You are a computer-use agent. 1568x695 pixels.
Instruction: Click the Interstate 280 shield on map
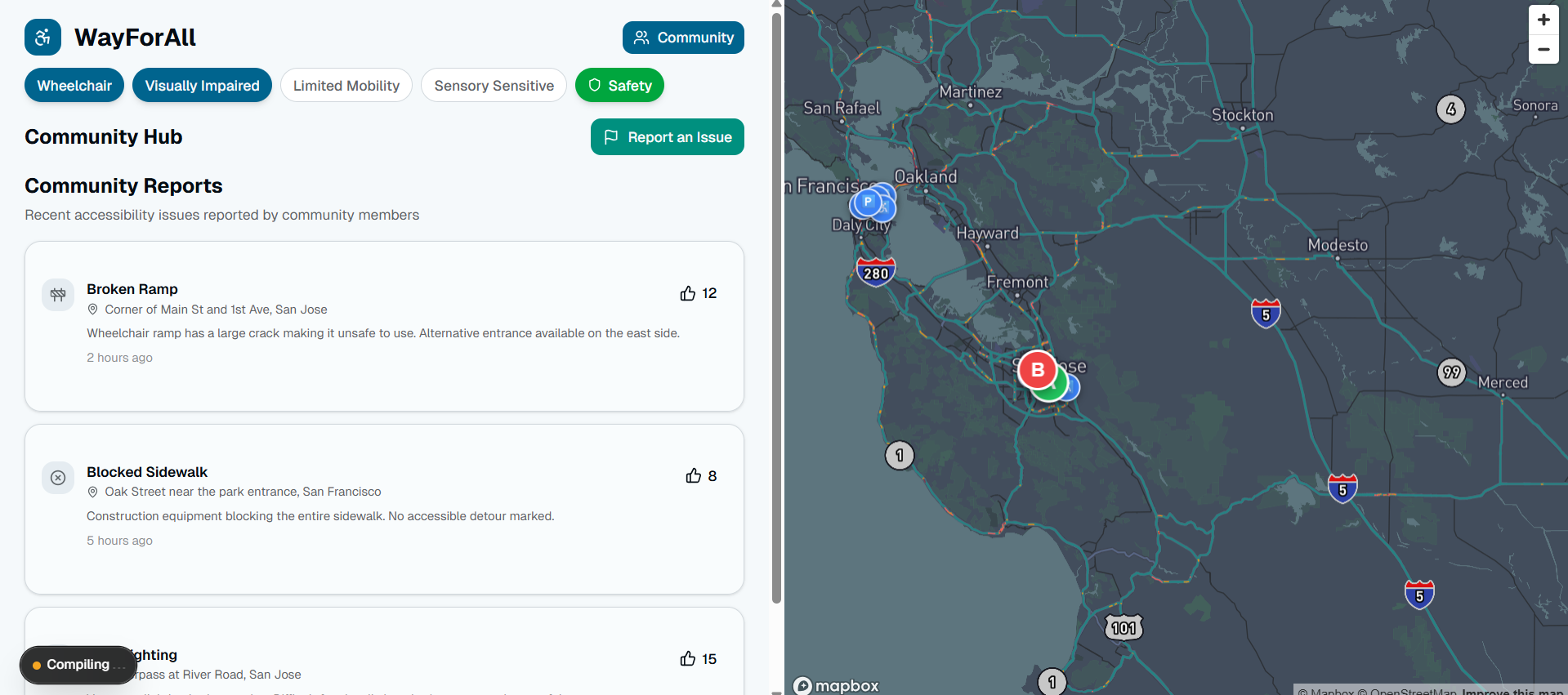(876, 272)
